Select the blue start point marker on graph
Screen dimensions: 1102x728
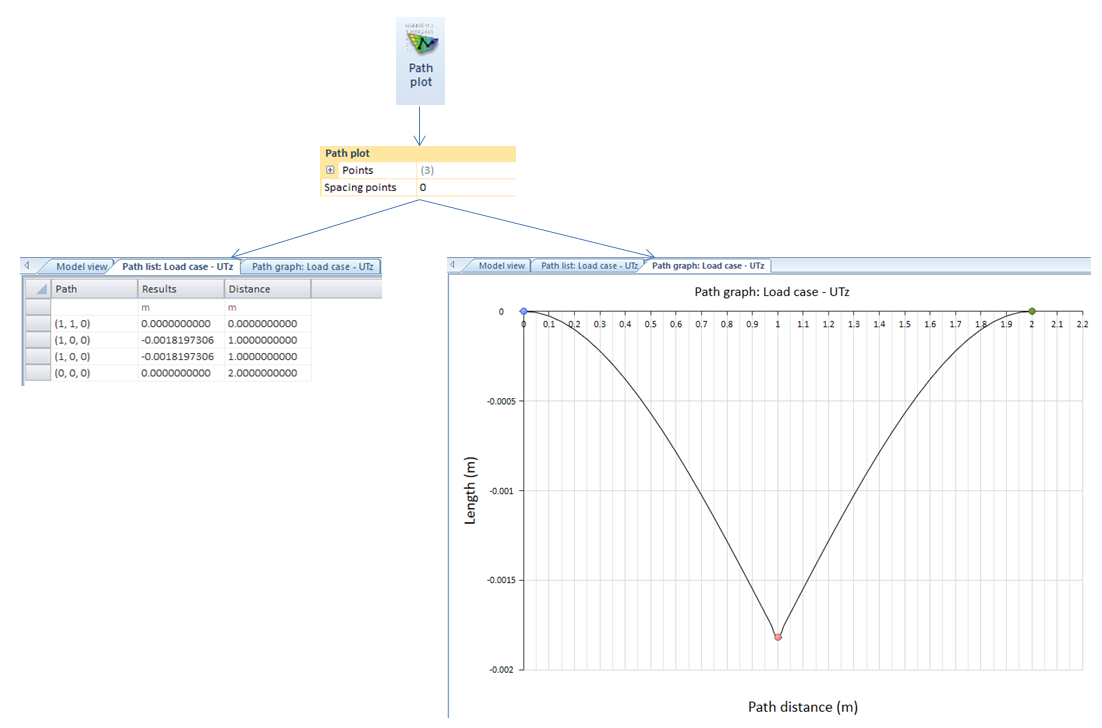[524, 312]
